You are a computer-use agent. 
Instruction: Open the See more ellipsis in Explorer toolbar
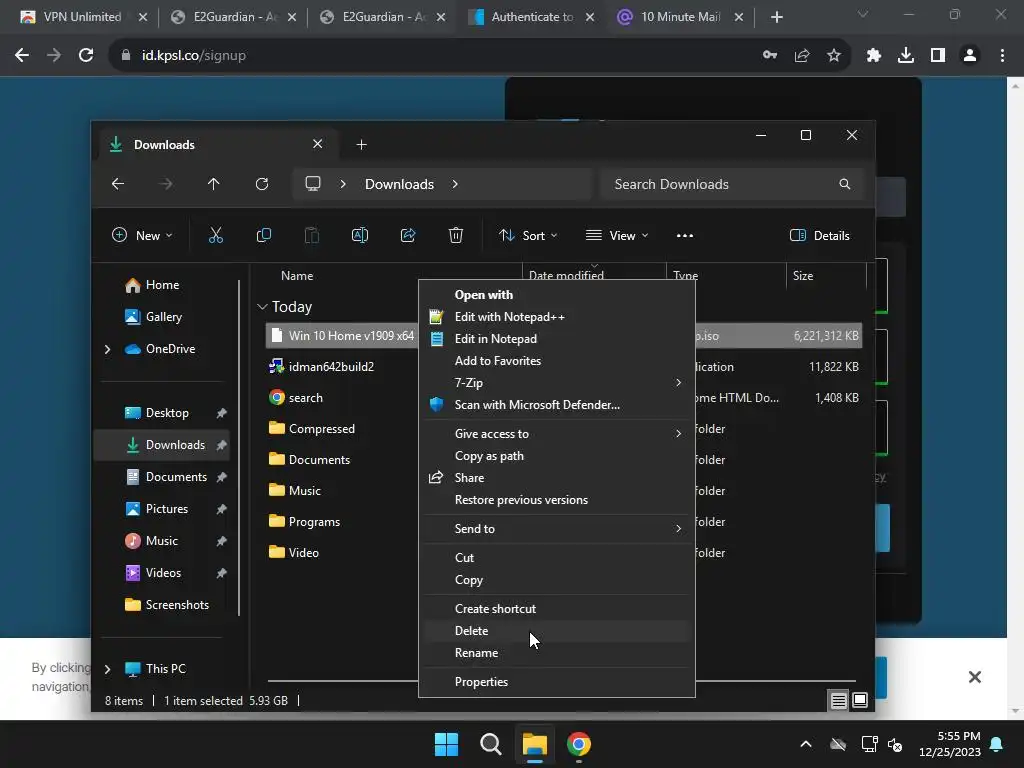pyautogui.click(x=684, y=236)
